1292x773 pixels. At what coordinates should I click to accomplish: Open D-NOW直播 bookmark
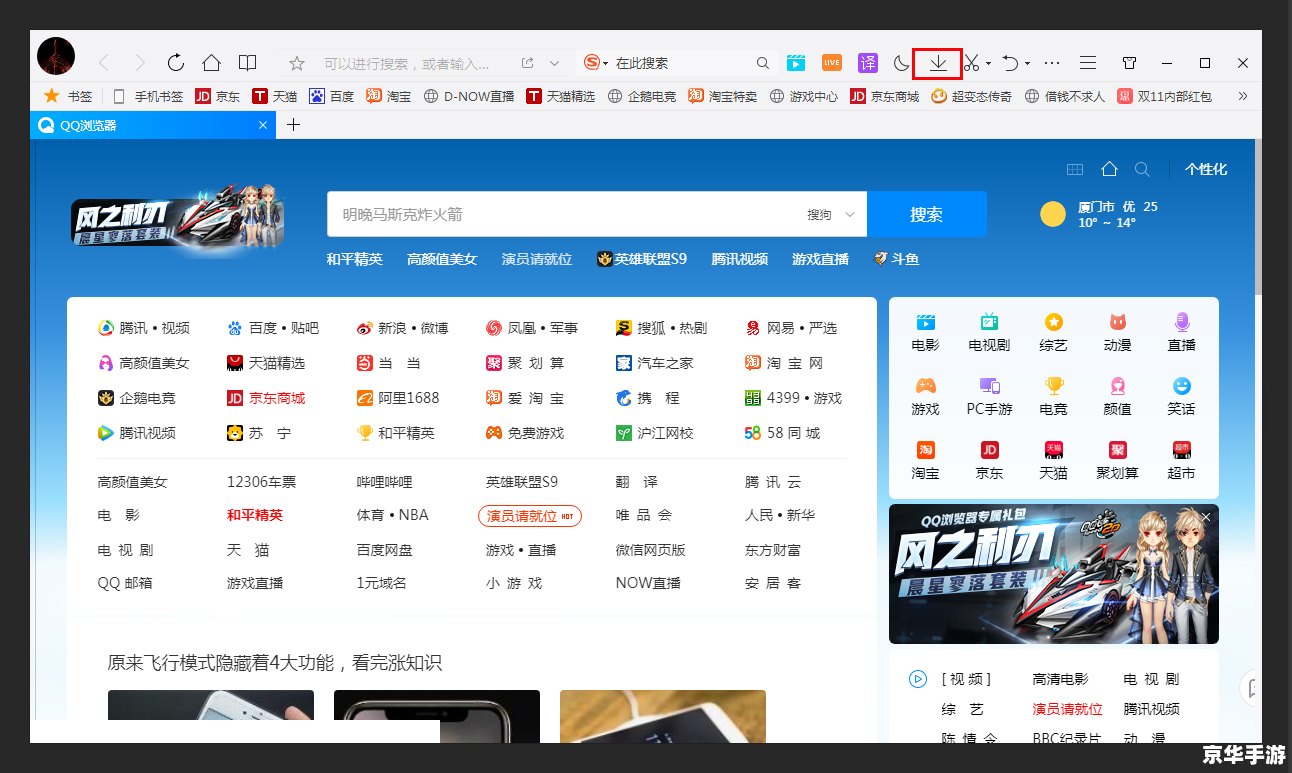(x=469, y=96)
